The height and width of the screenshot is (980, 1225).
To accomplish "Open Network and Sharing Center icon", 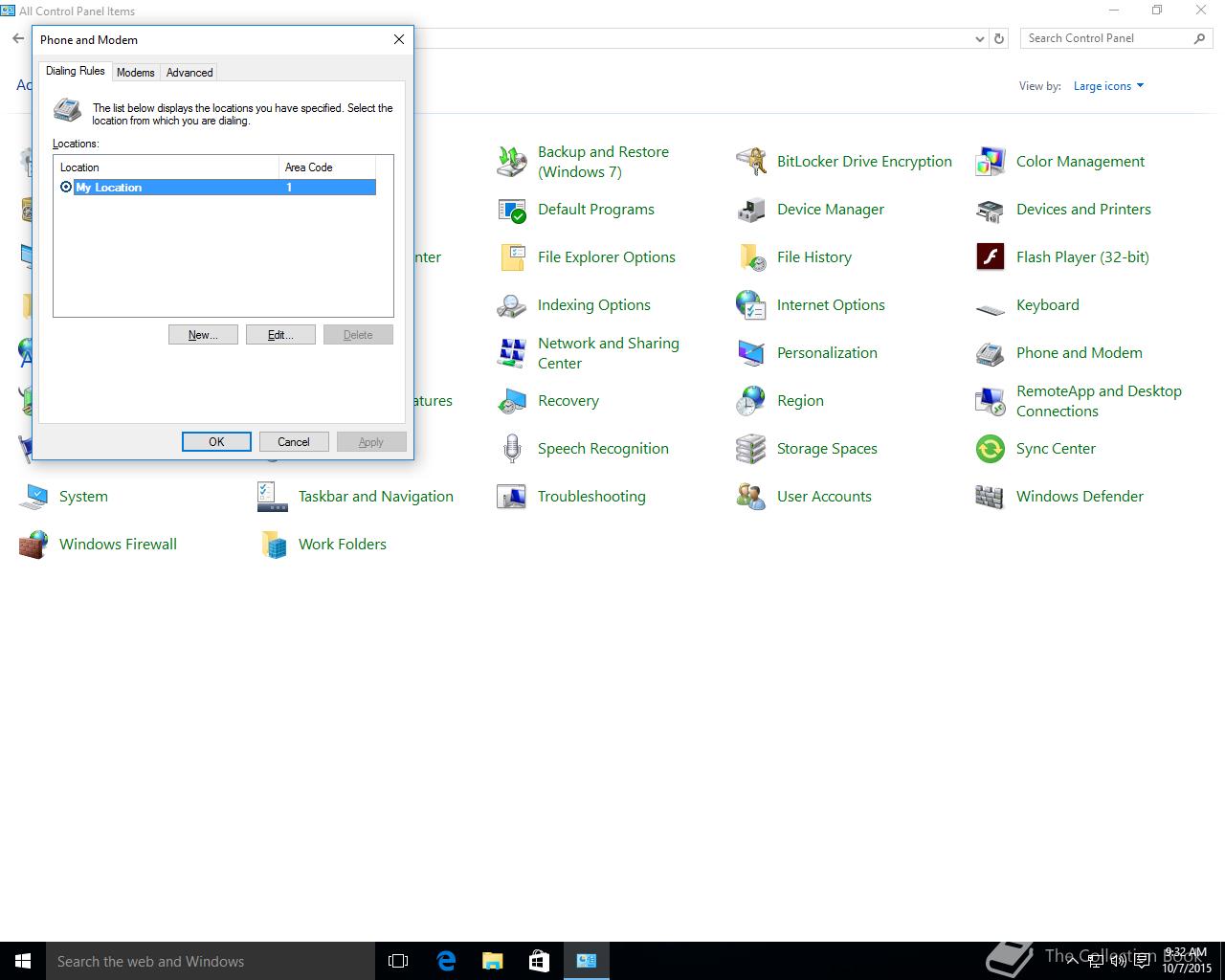I will (512, 353).
